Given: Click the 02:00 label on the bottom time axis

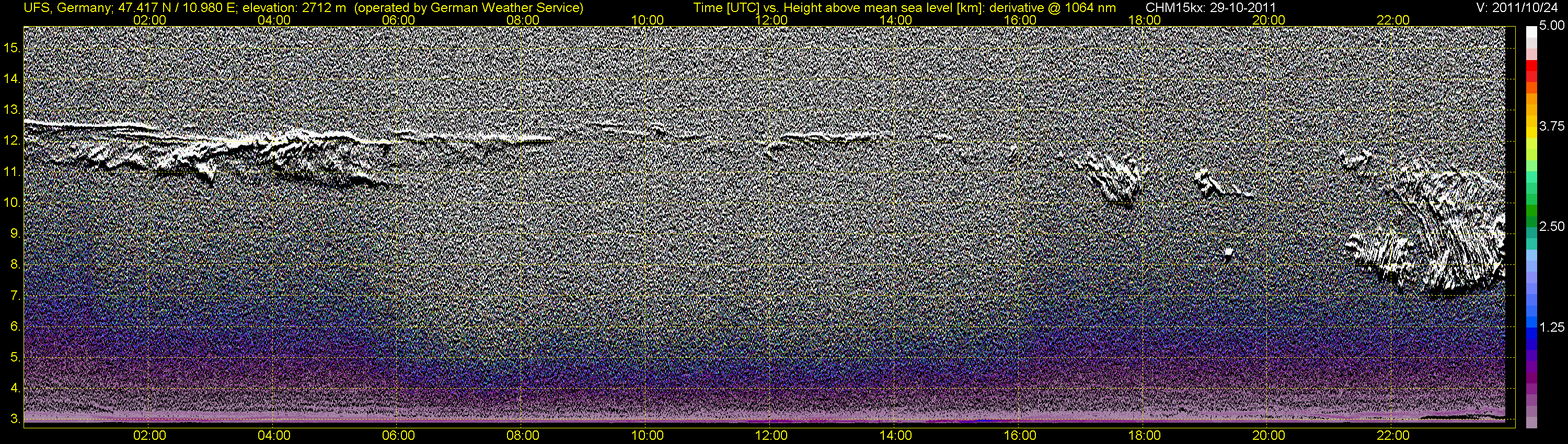Looking at the screenshot, I should point(149,436).
